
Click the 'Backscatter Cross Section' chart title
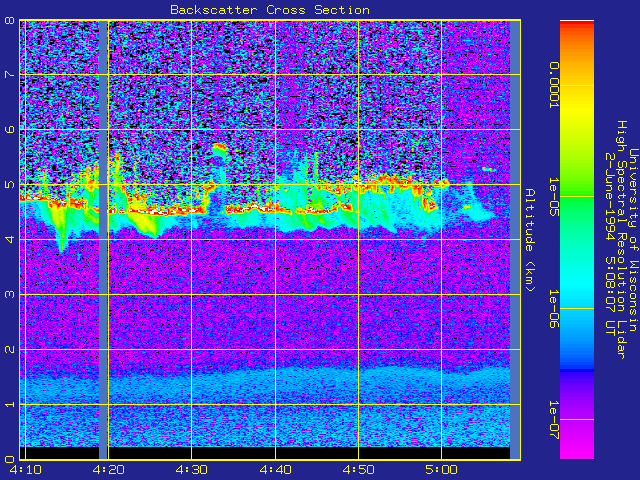[x=270, y=10]
